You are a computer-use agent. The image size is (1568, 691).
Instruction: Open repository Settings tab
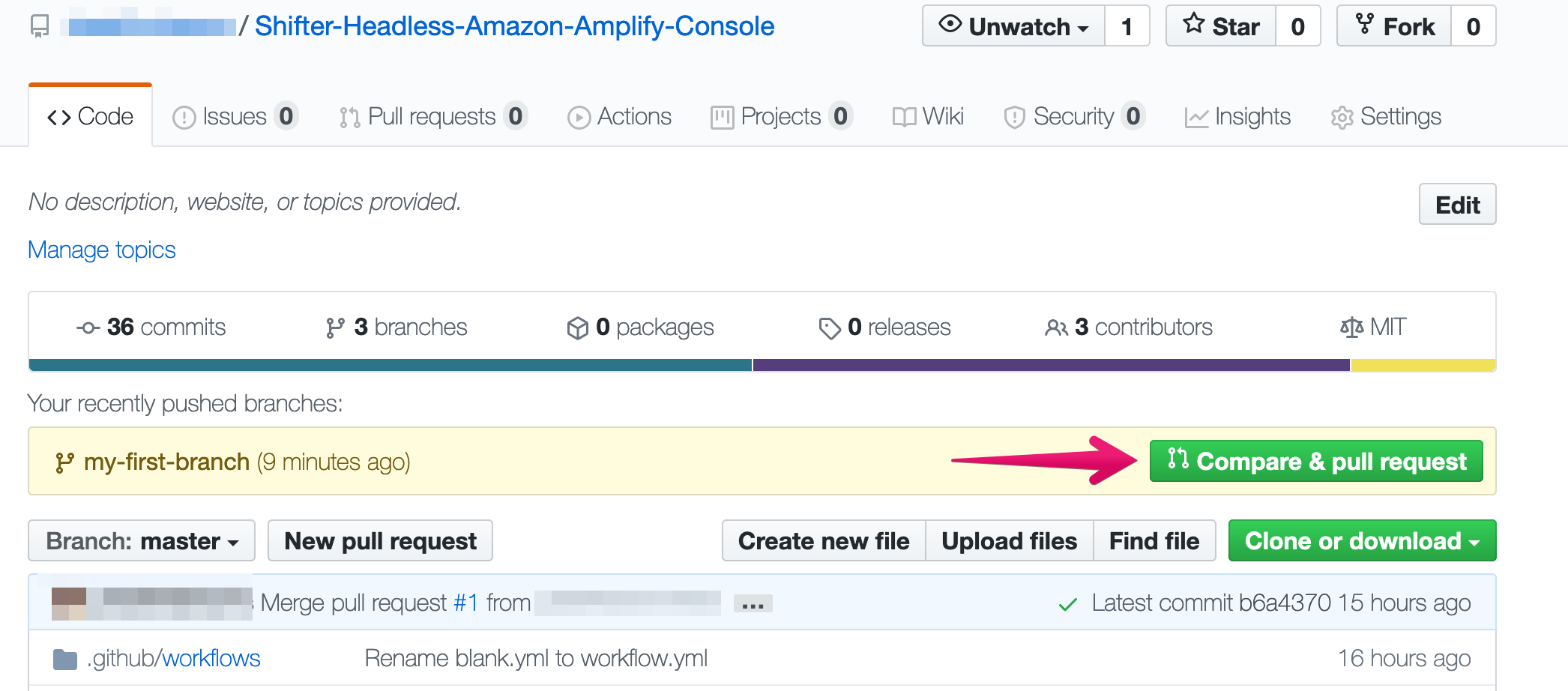point(1386,116)
